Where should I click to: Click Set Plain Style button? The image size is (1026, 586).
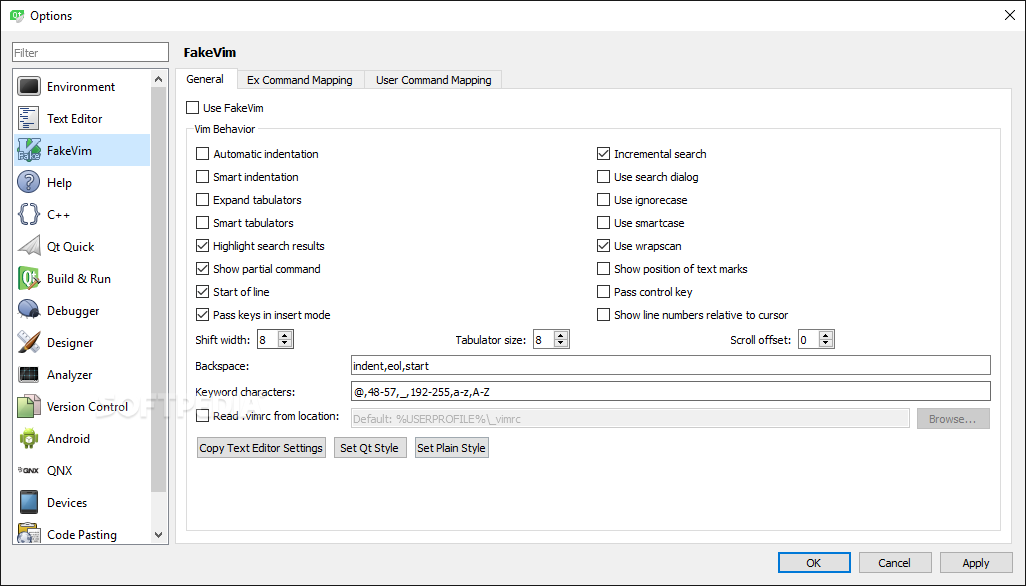pos(451,448)
